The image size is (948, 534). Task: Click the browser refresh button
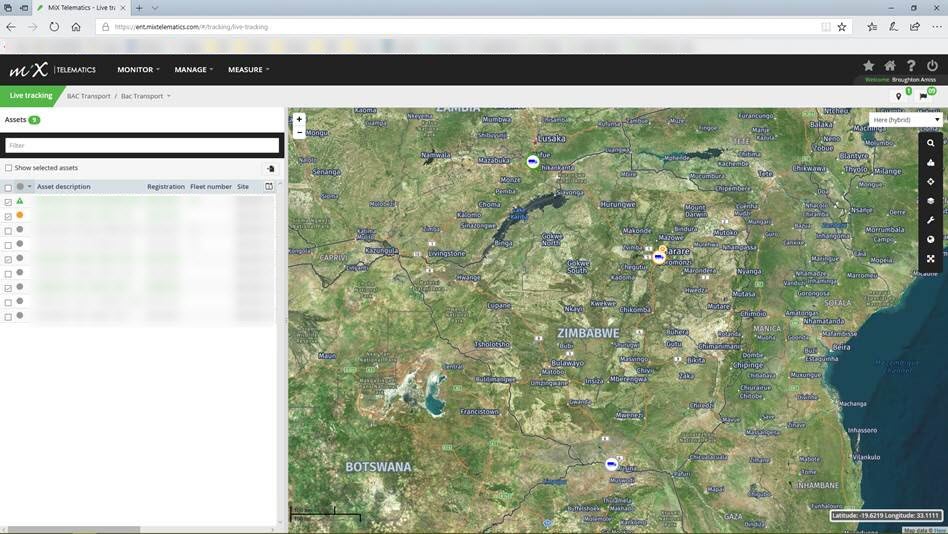[x=54, y=27]
